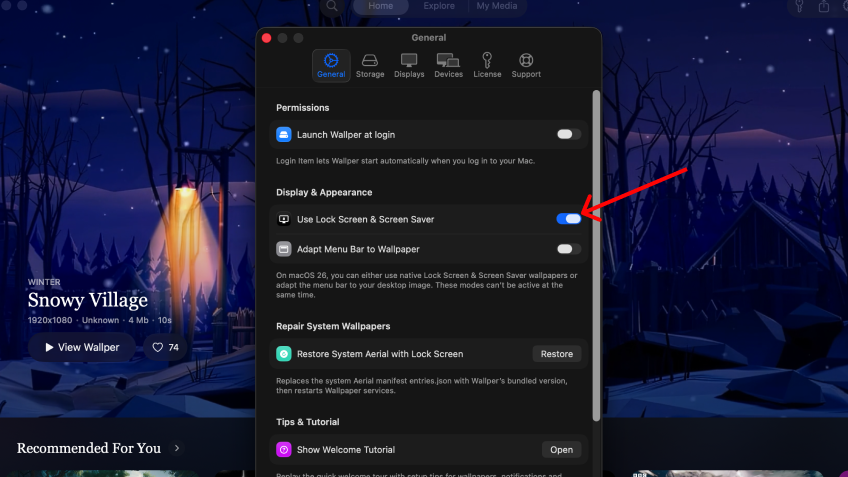Select Home in the main window navigation

pos(381,6)
